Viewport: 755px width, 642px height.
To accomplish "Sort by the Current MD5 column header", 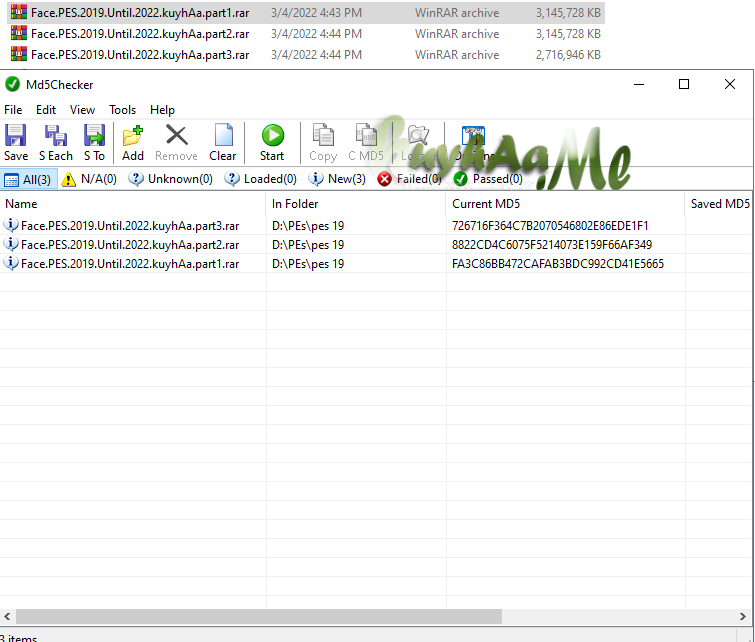I will [565, 204].
